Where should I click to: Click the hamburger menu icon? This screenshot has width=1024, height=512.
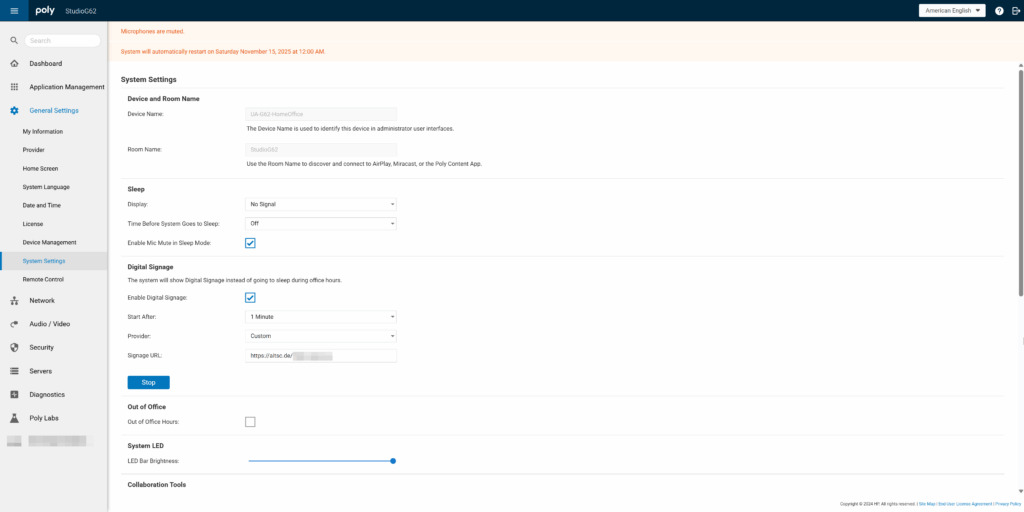point(14,10)
